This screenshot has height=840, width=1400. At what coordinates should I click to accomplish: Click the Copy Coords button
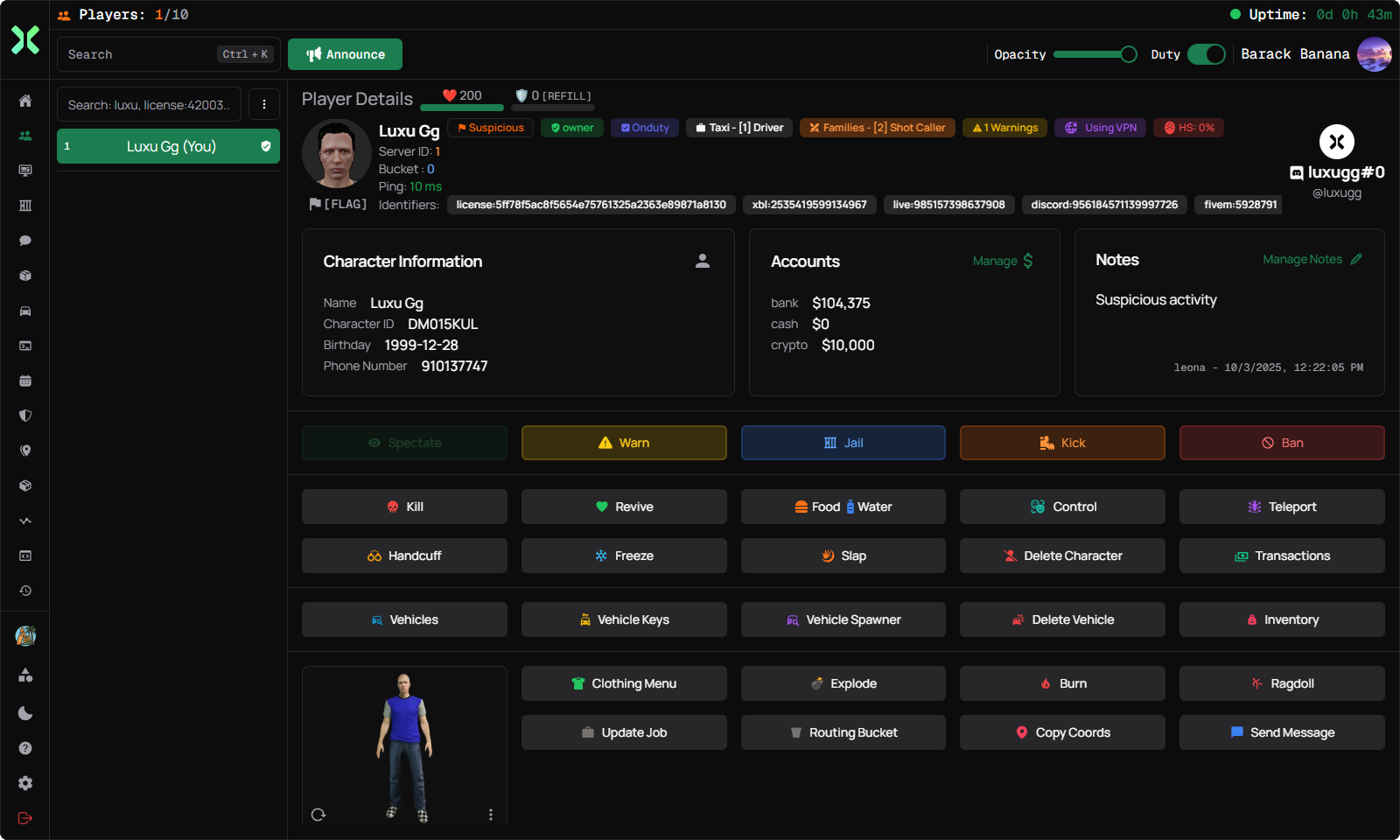coord(1062,732)
